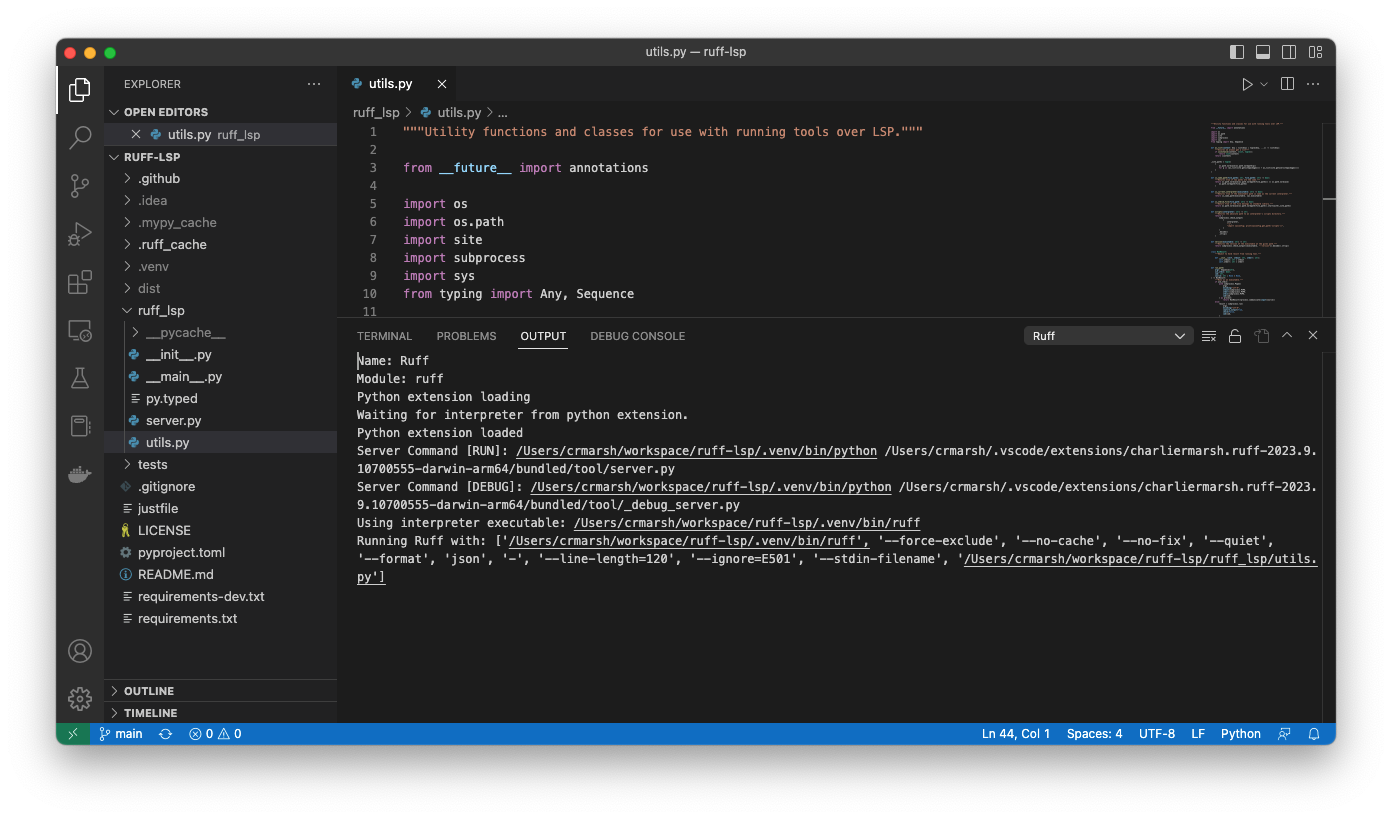
Task: Open the Extensions view
Action: 80,282
